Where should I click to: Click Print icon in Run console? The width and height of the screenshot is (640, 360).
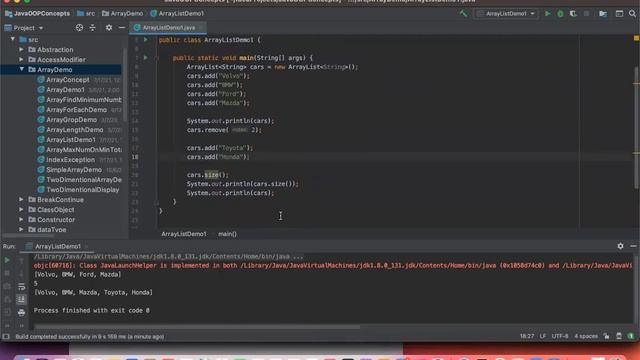coord(21,313)
